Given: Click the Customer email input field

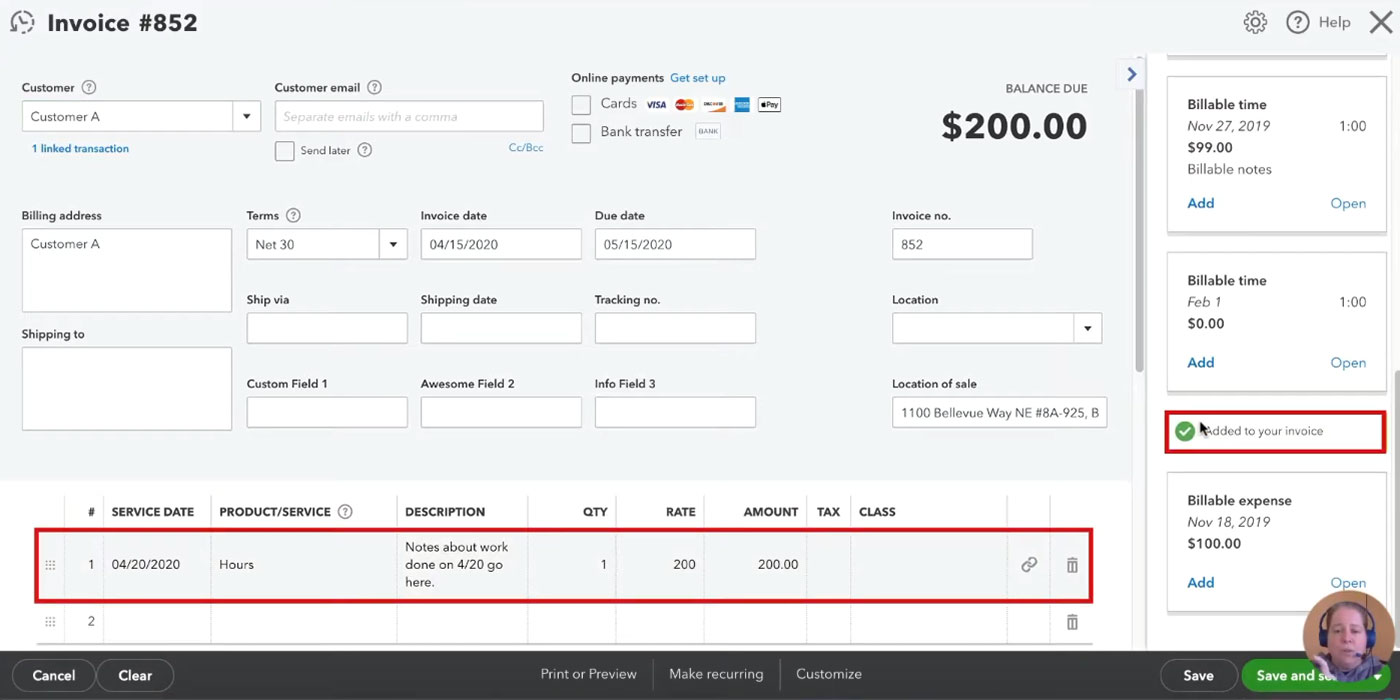Looking at the screenshot, I should [409, 116].
